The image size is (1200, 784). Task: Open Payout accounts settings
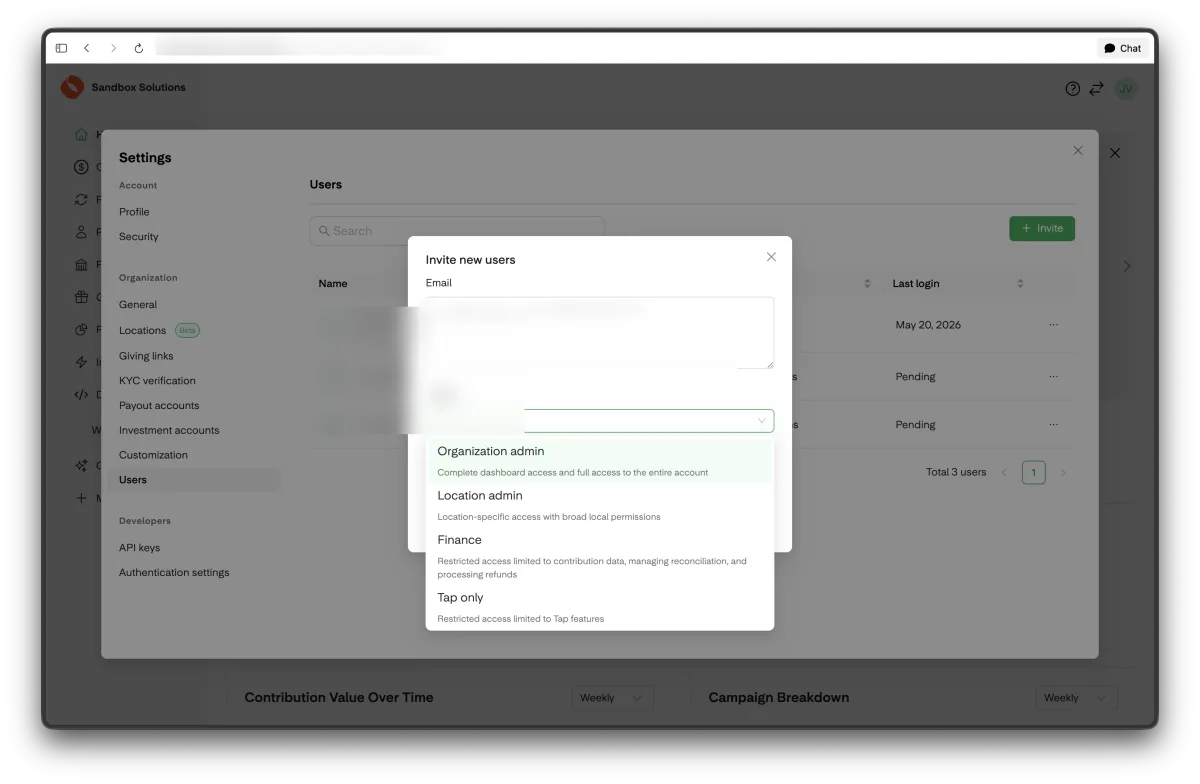159,406
